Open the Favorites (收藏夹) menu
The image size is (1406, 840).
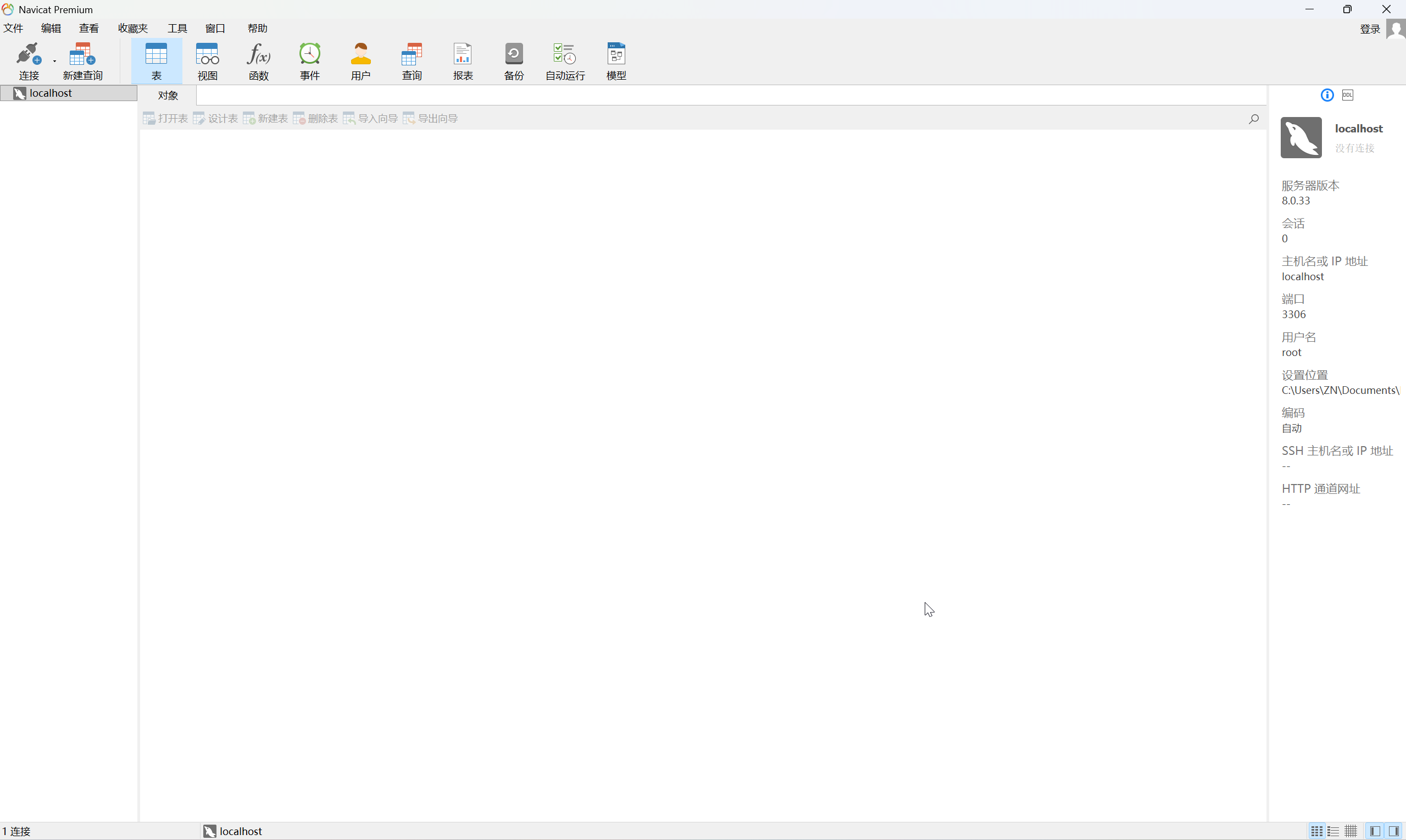133,29
